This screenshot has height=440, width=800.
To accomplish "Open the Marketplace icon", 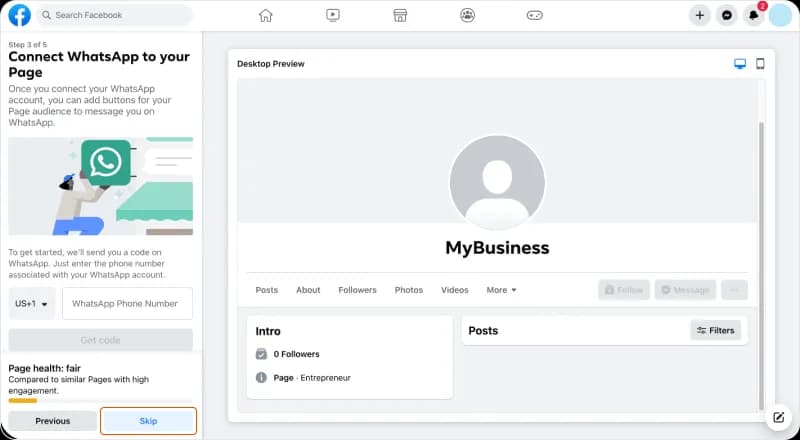I will [x=400, y=15].
